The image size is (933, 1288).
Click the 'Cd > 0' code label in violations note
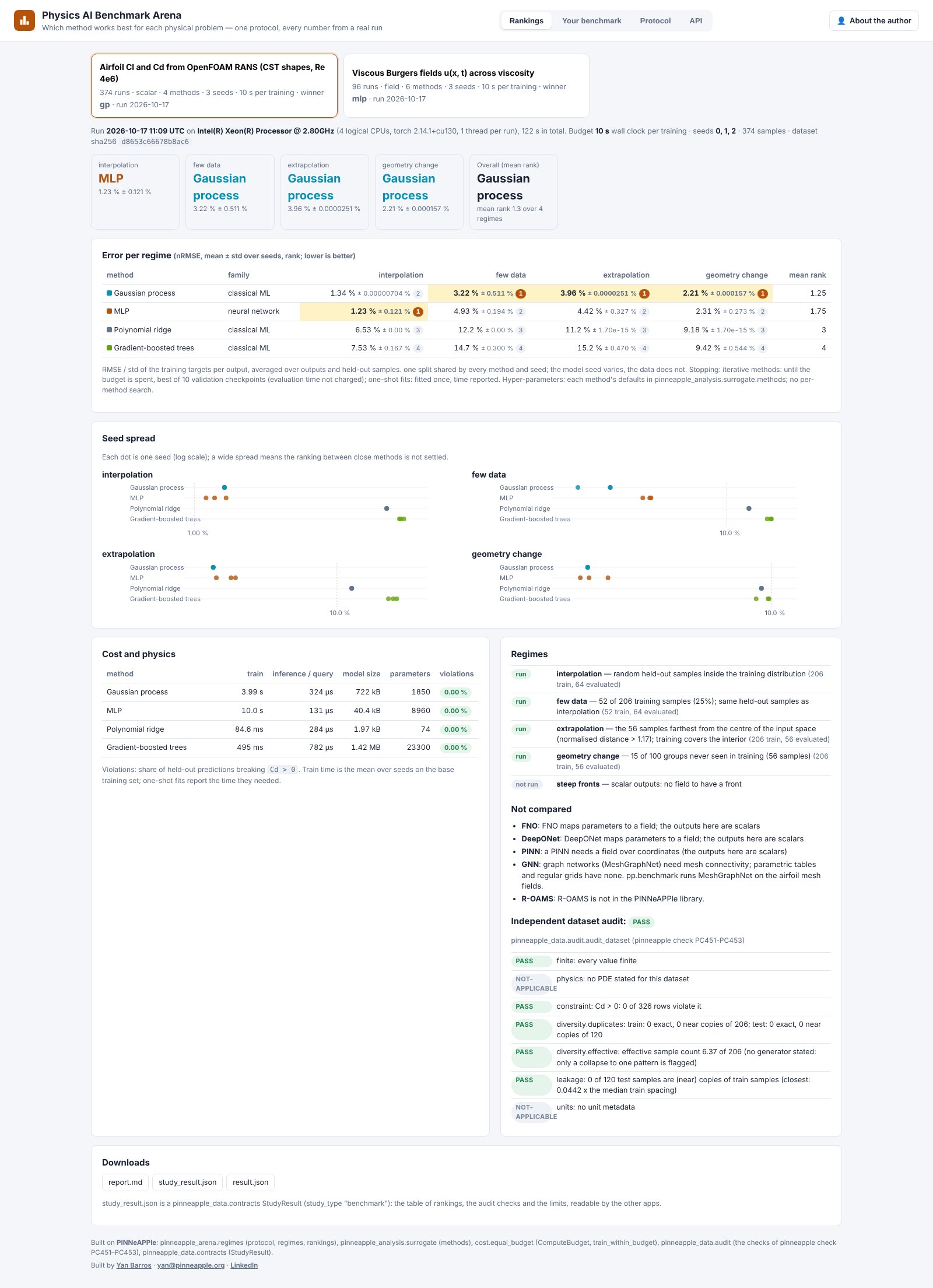(283, 770)
